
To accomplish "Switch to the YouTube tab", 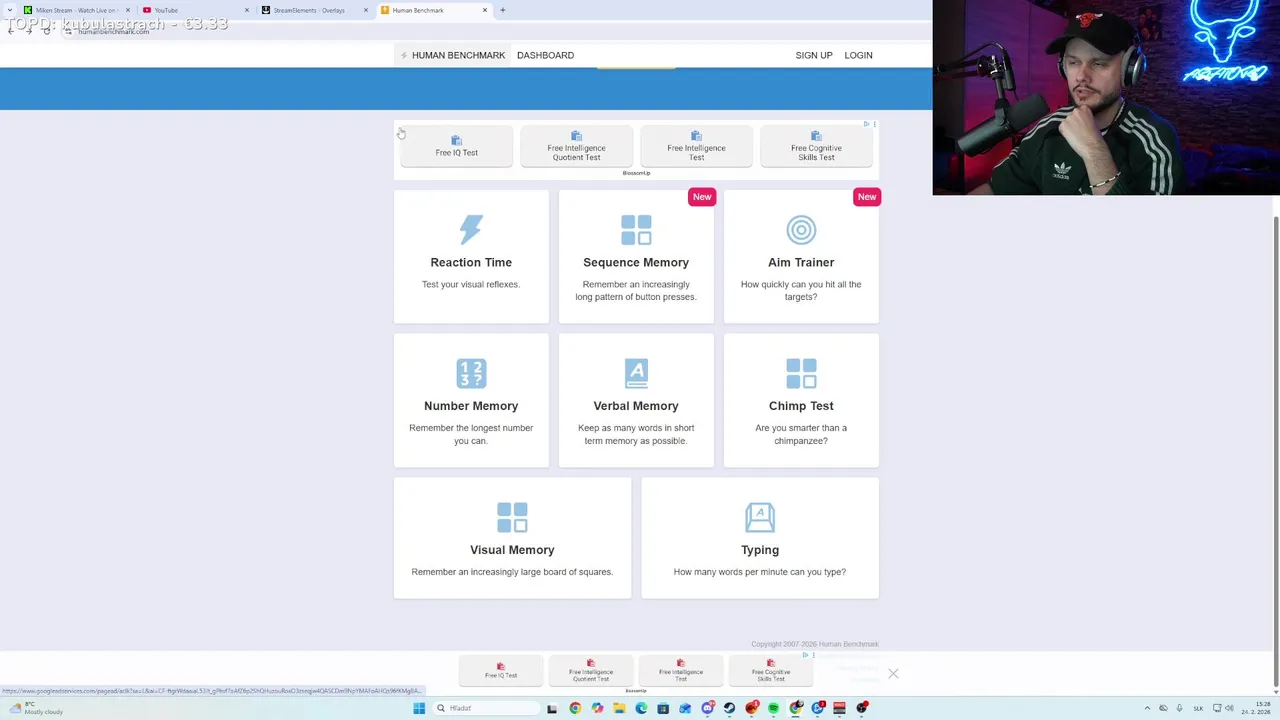I will pyautogui.click(x=195, y=10).
